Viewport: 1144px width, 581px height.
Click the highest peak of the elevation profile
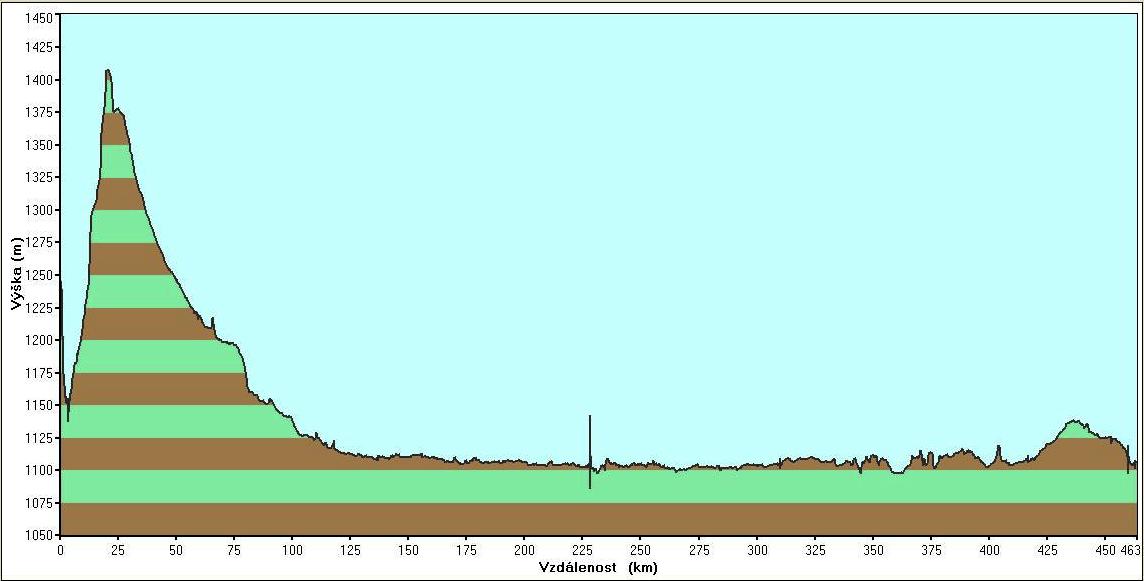[x=108, y=71]
